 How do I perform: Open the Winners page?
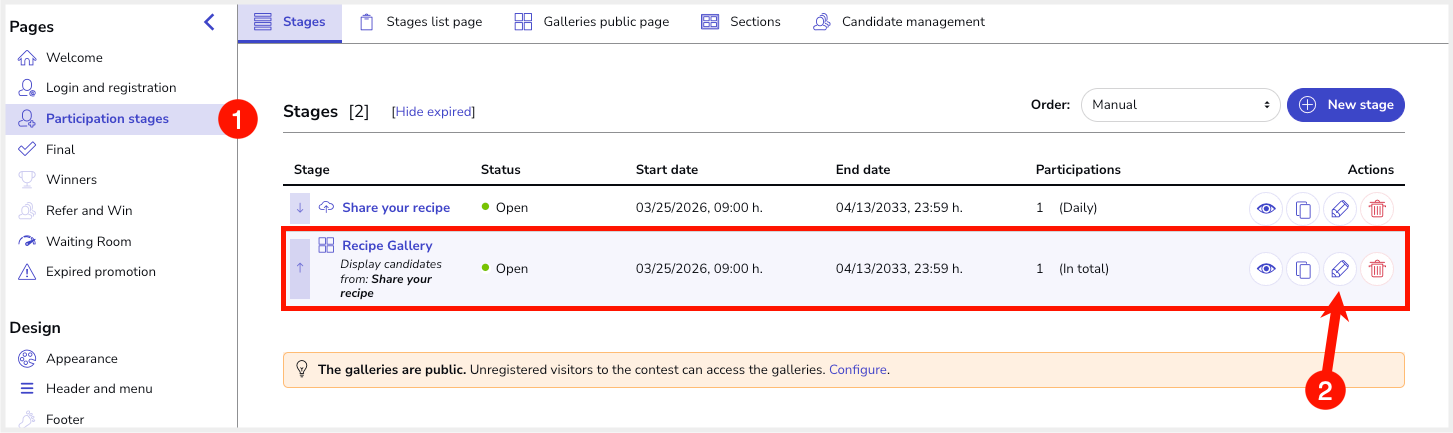click(x=71, y=180)
